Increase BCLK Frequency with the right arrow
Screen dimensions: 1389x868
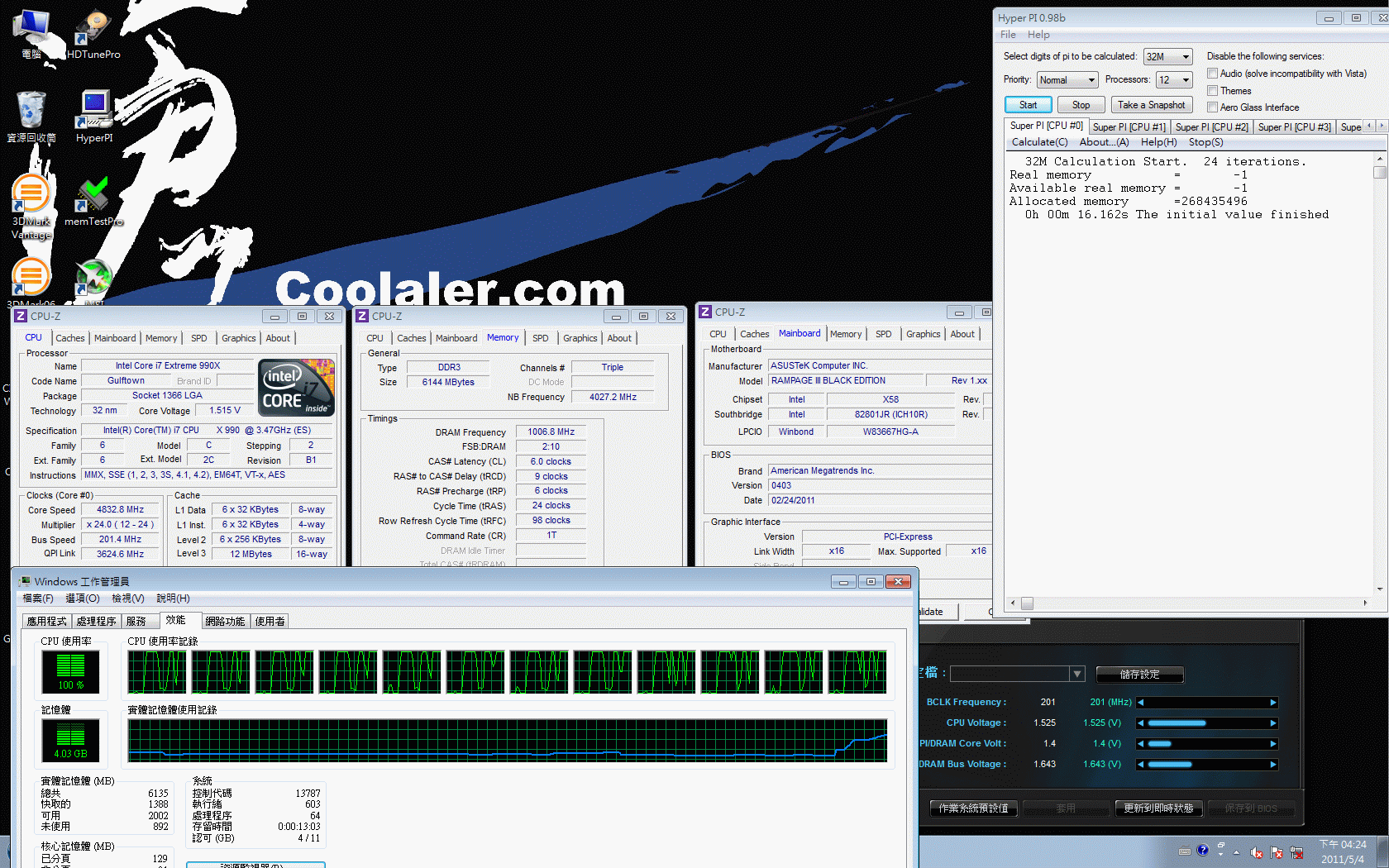1273,703
